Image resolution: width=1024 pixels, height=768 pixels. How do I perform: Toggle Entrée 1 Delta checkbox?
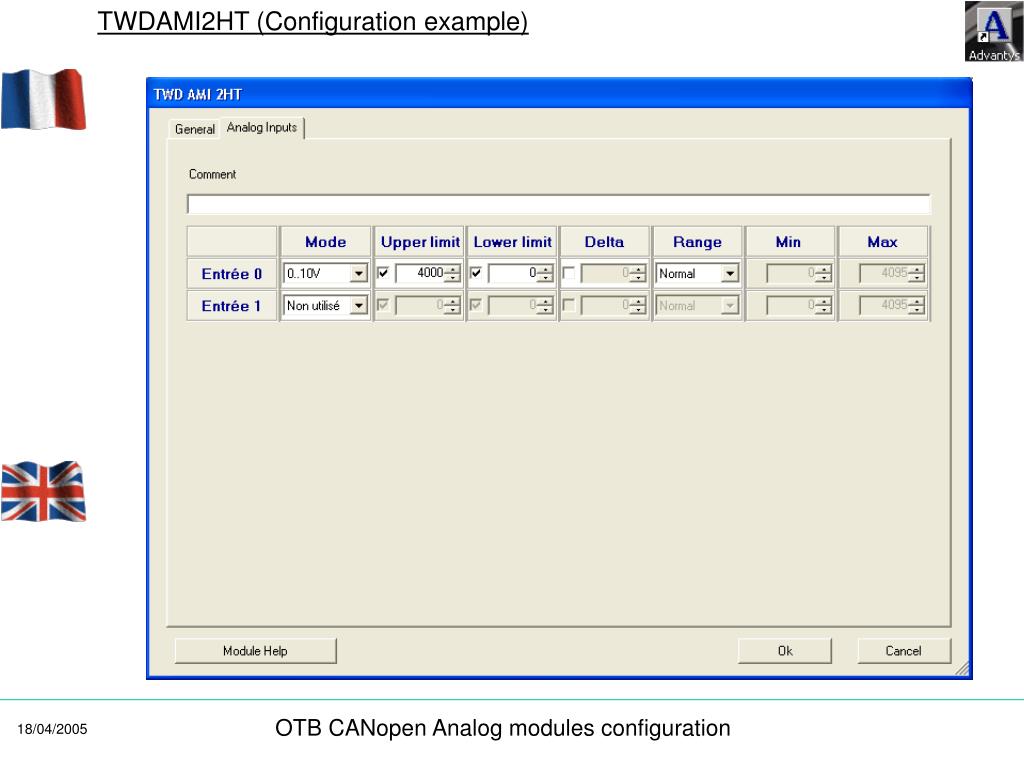[569, 305]
